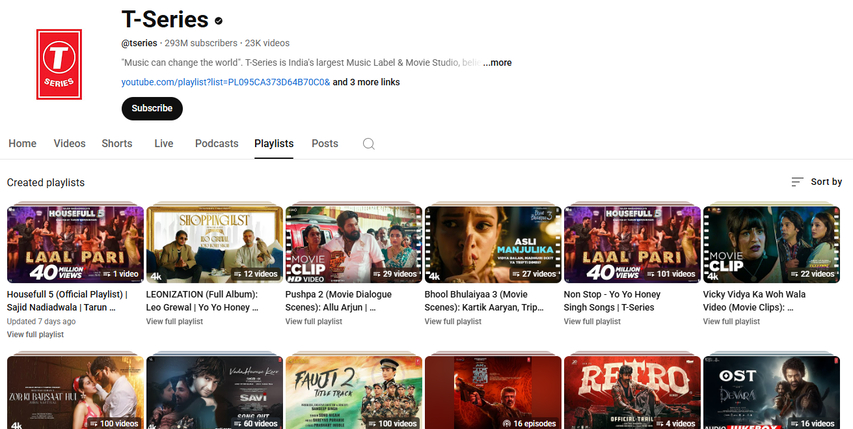This screenshot has width=853, height=429.
Task: Click the channel search magnifier icon
Action: click(369, 144)
